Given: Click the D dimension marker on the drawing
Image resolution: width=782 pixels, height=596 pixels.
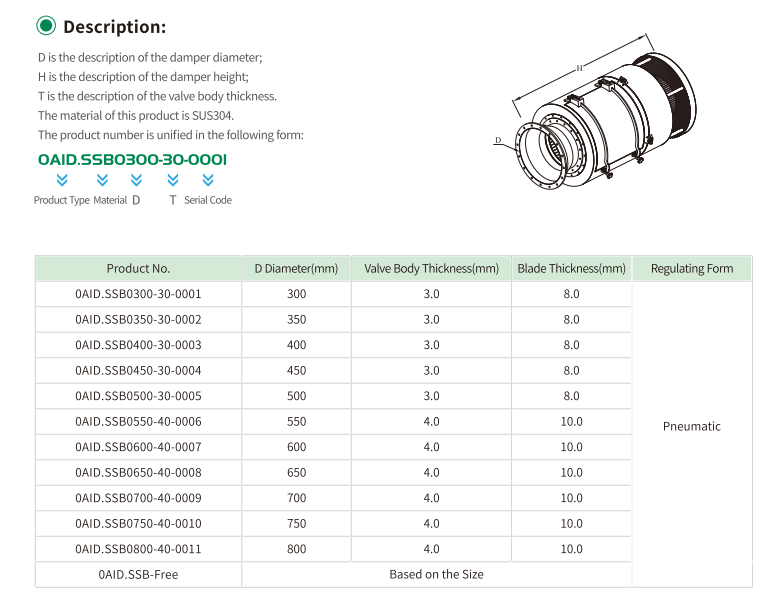Looking at the screenshot, I should coord(498,142).
